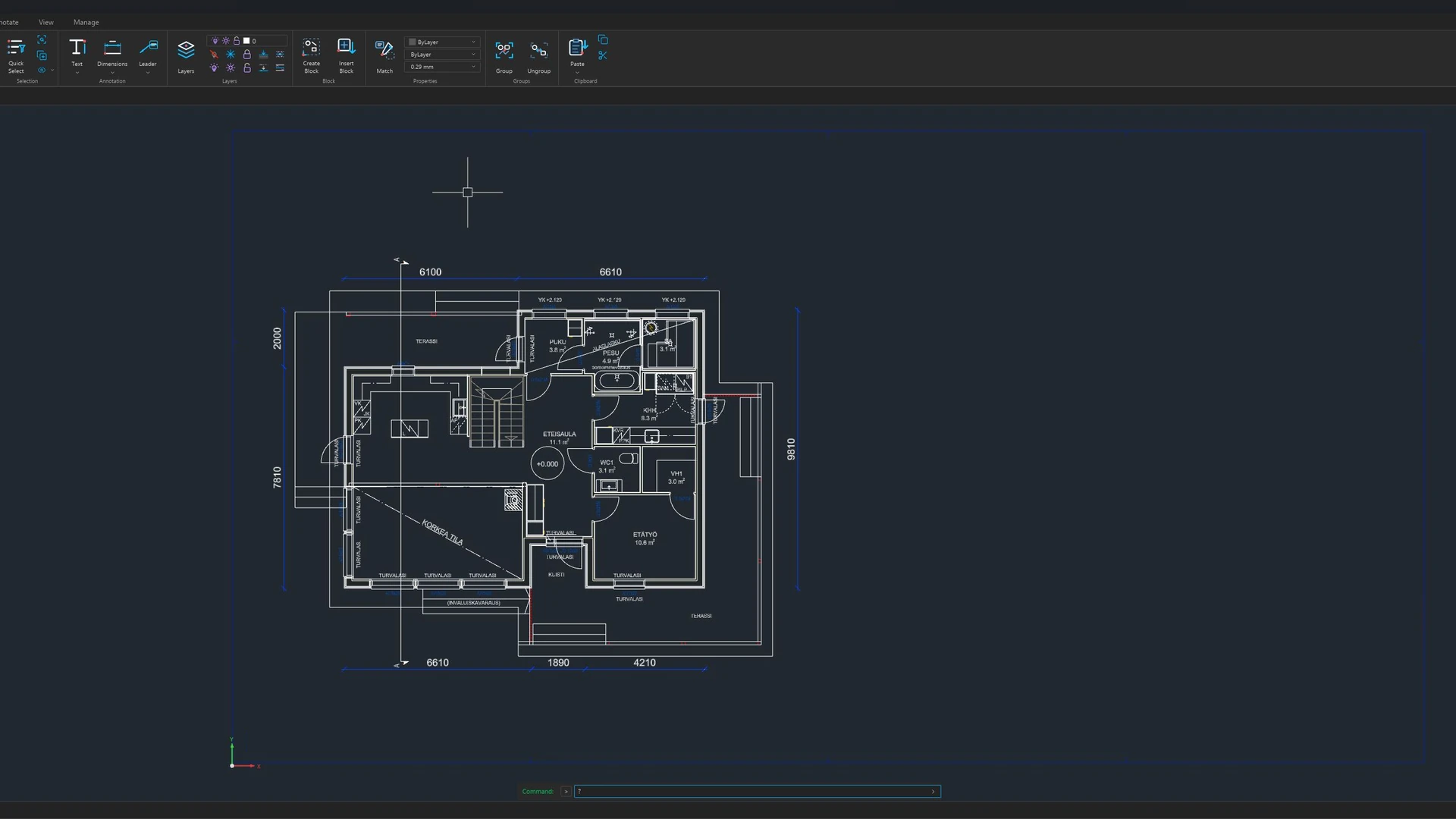Click the red crossed-out layer off icon

pyautogui.click(x=214, y=55)
